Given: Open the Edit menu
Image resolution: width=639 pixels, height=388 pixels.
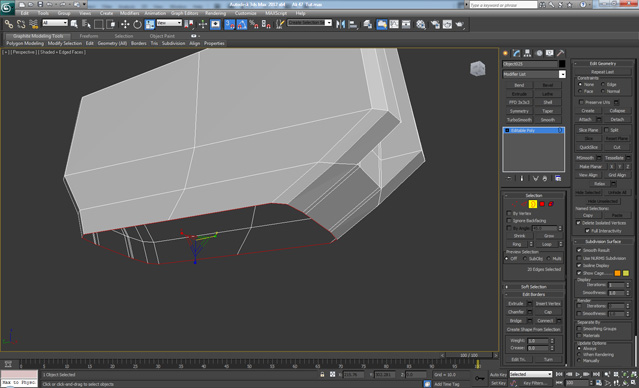Looking at the screenshot, I should point(25,13).
